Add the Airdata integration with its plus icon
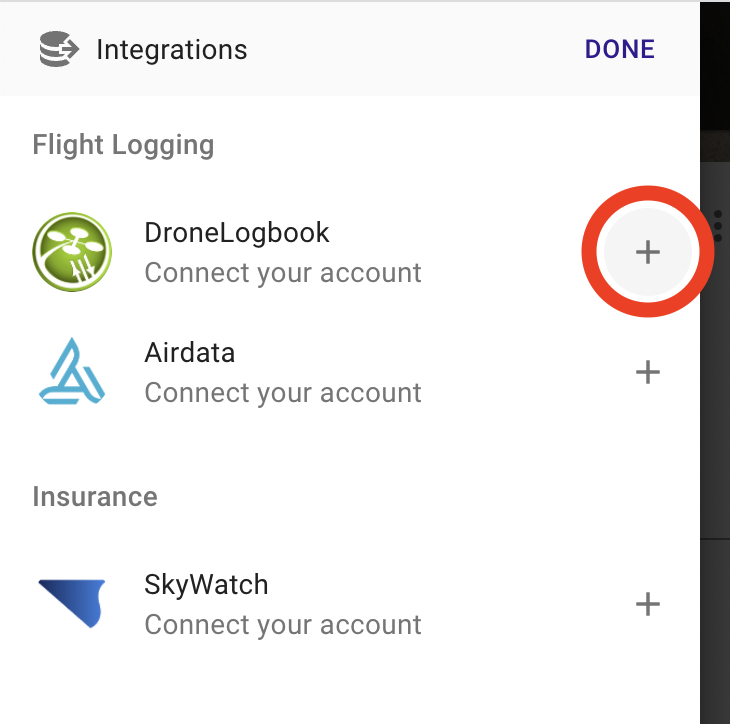Image resolution: width=730 pixels, height=724 pixels. (x=648, y=372)
